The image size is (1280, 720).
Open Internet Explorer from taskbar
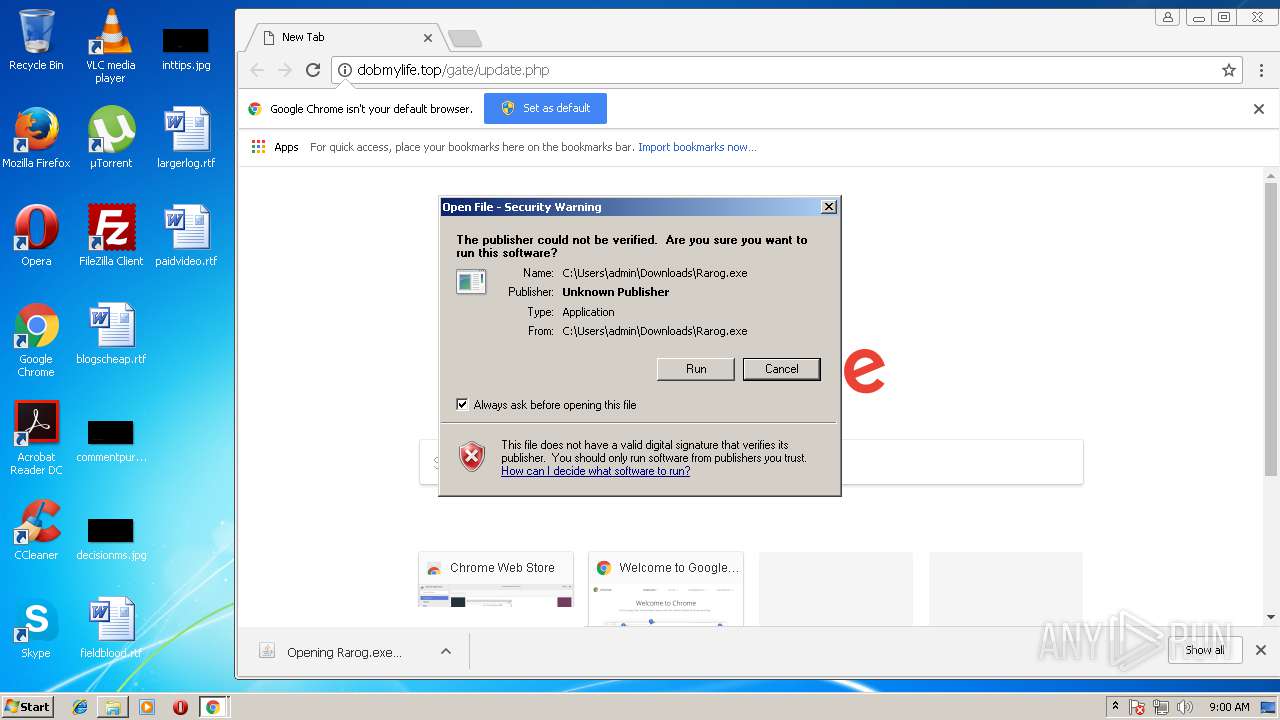click(x=80, y=707)
